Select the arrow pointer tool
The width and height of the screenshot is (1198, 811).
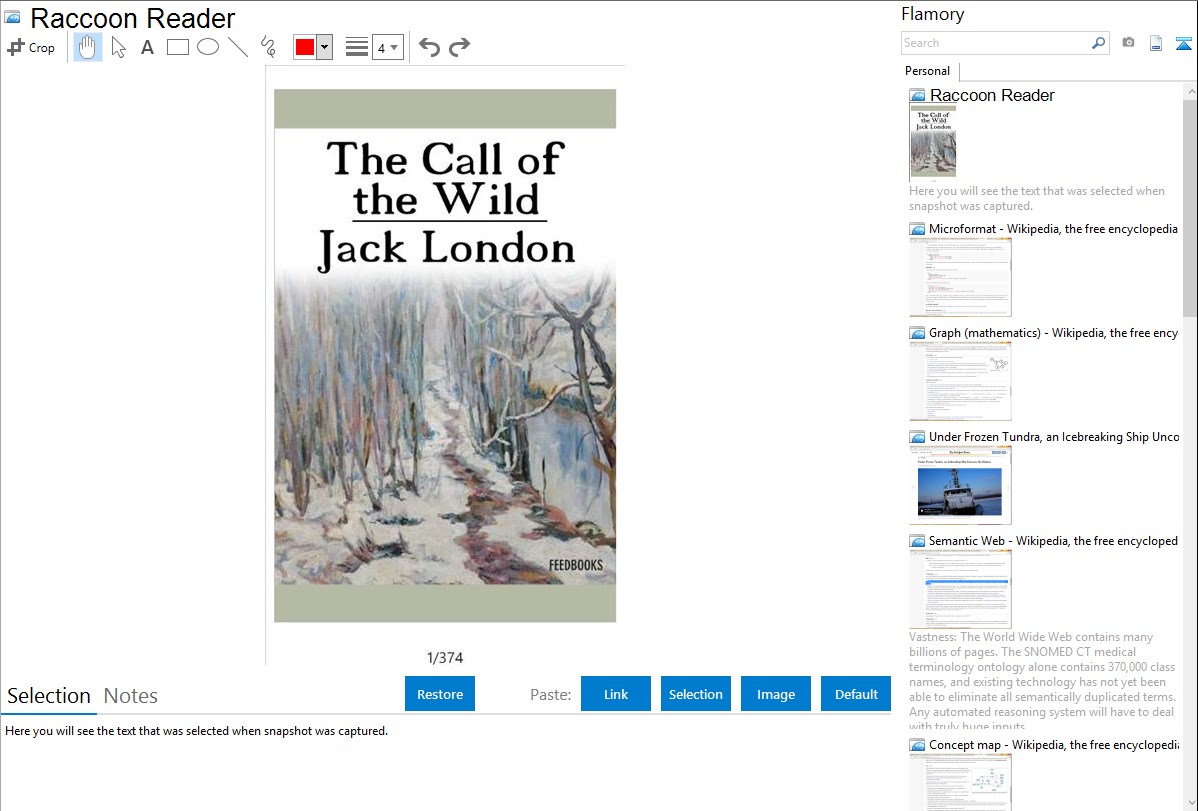click(x=118, y=47)
